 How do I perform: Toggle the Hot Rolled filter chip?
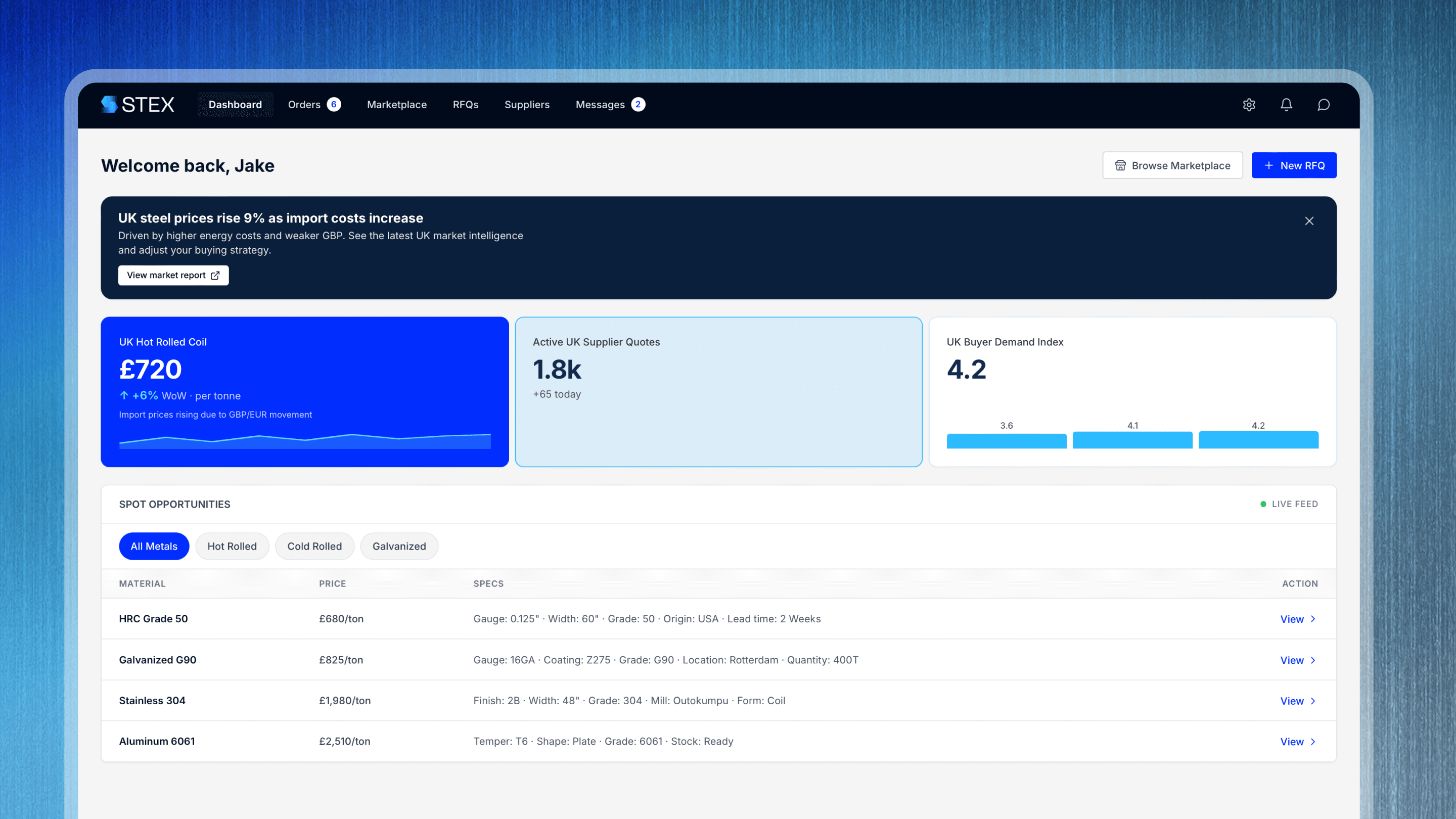click(232, 546)
